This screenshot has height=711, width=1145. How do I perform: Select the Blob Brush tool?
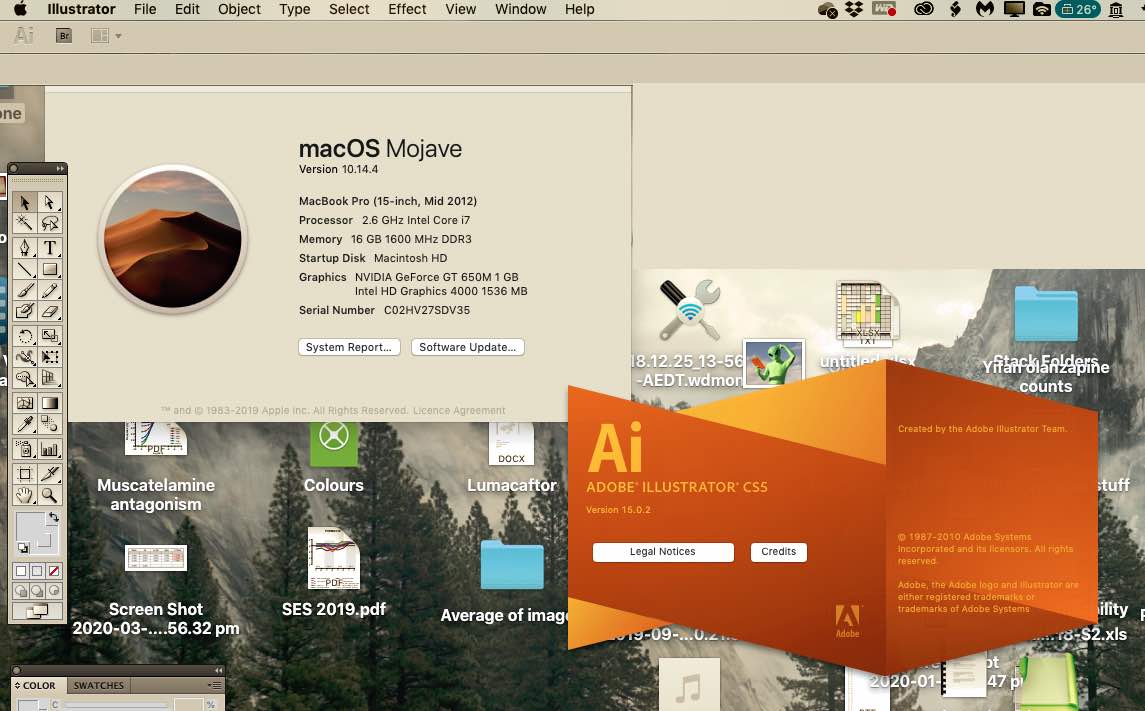click(25, 312)
